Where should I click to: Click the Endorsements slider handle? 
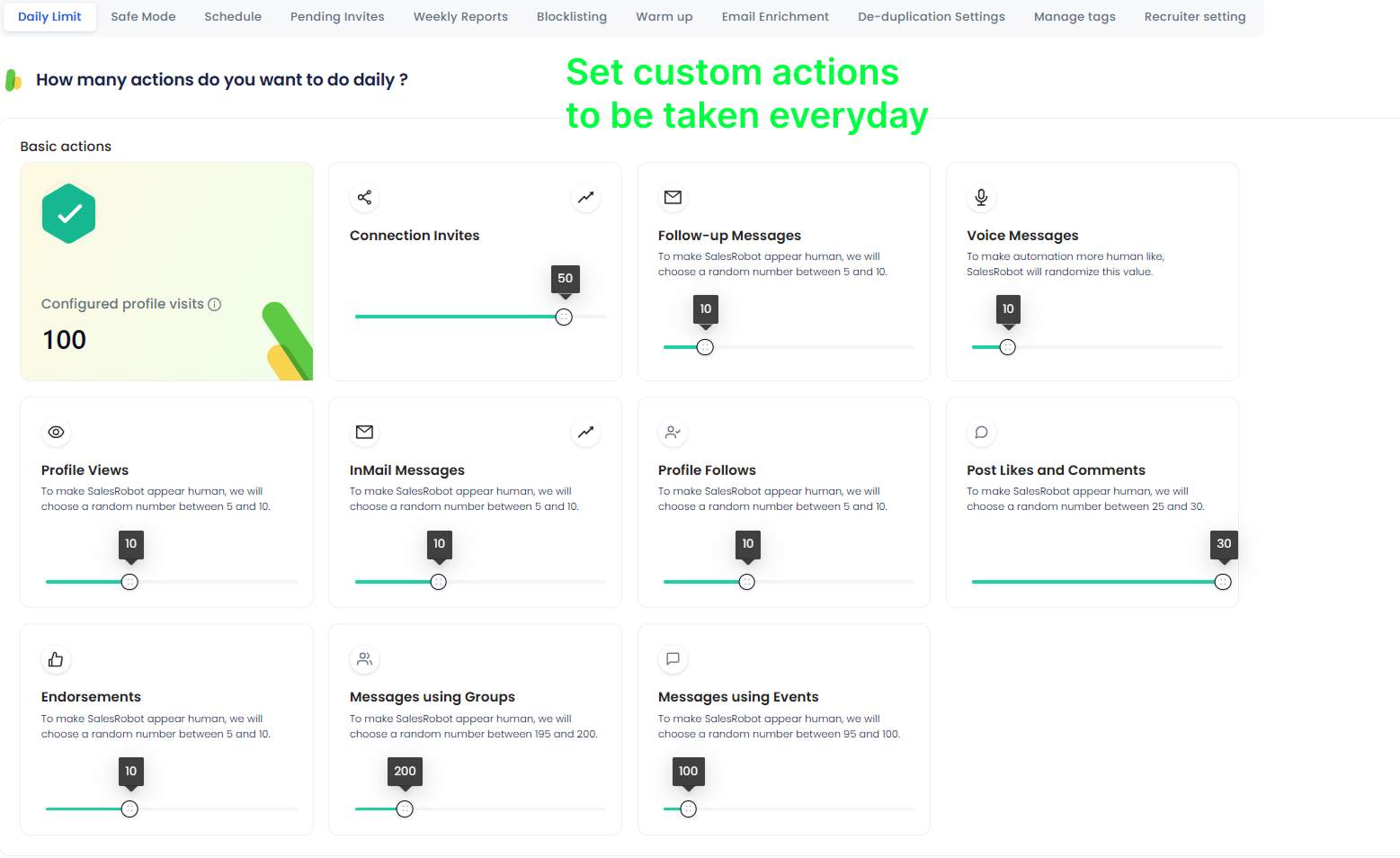130,809
